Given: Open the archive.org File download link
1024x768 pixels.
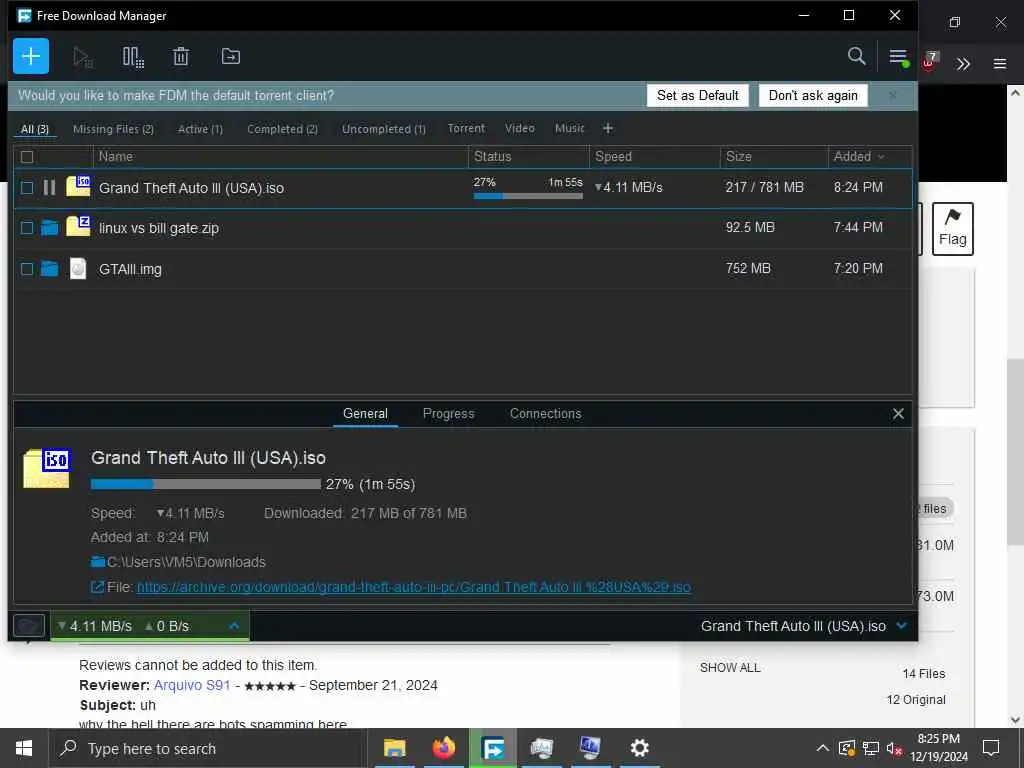Looking at the screenshot, I should pos(413,587).
